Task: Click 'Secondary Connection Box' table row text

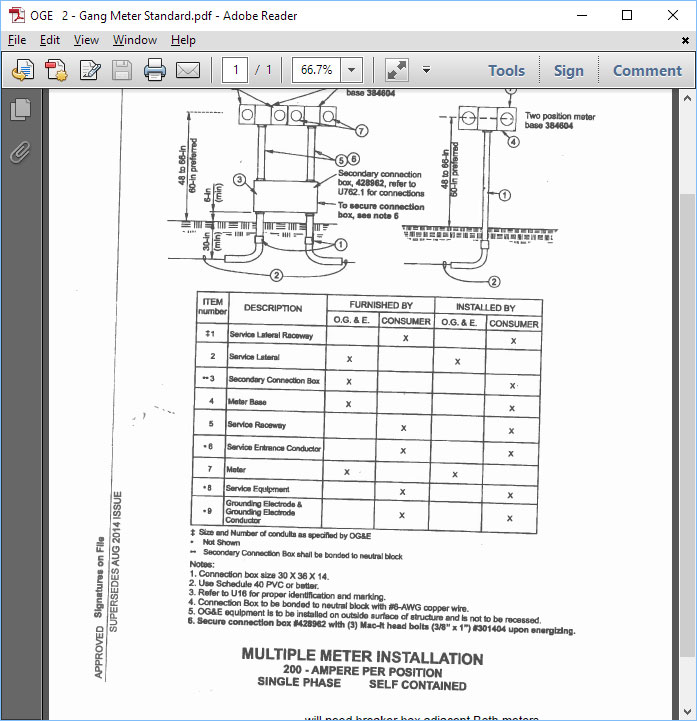Action: [x=274, y=380]
